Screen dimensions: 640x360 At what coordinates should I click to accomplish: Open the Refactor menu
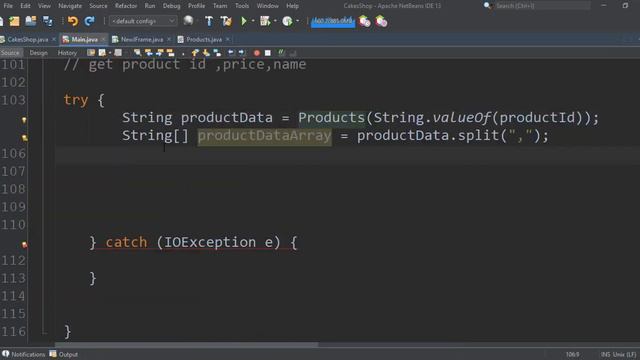[x=126, y=6]
